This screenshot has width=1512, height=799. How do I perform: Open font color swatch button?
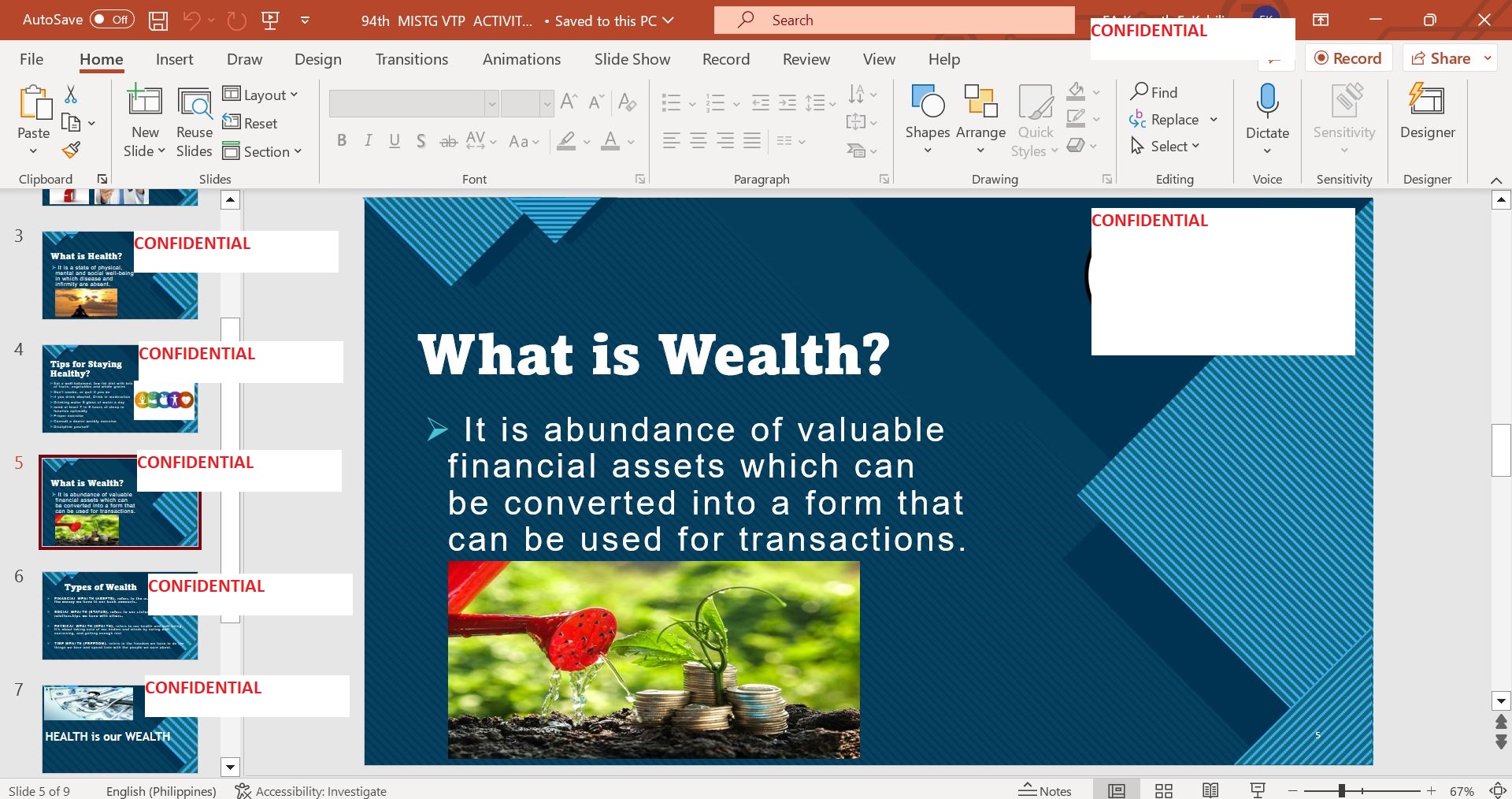tap(610, 141)
